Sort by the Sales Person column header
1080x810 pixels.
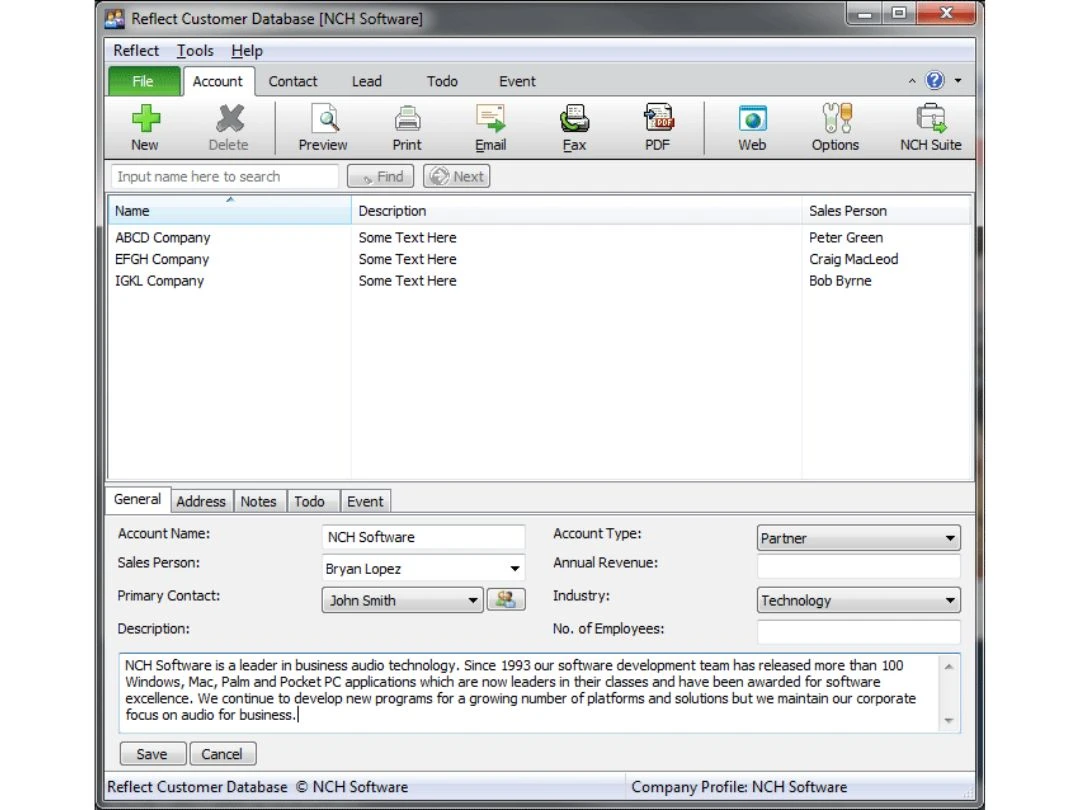click(886, 211)
